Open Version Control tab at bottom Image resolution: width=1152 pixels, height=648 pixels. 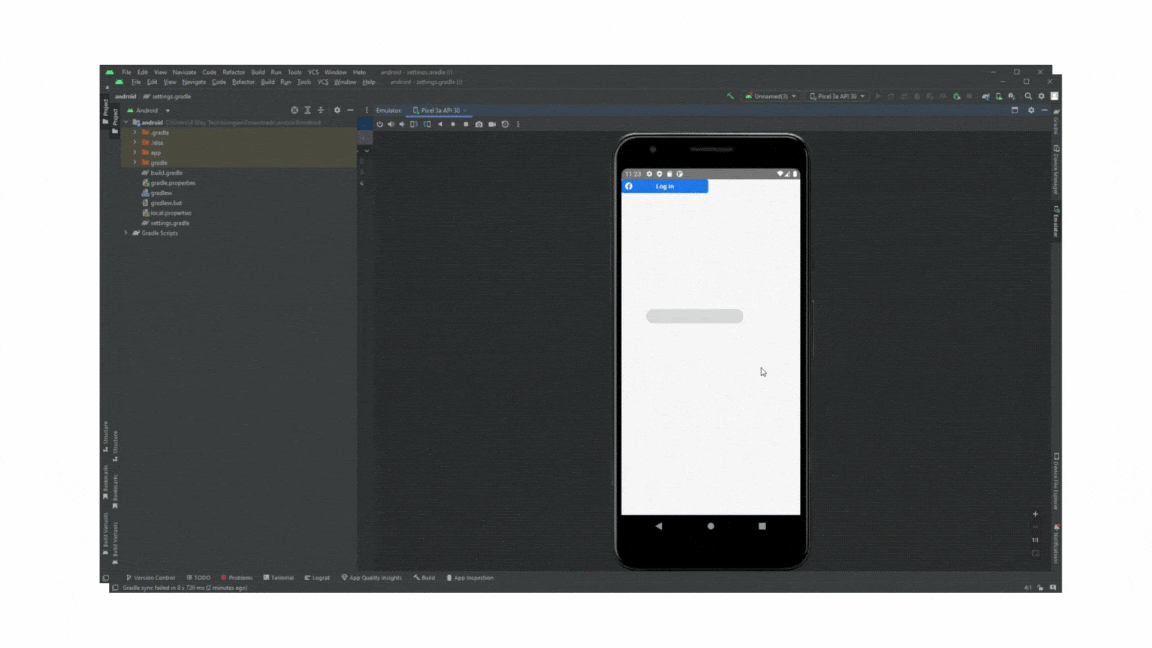pos(151,577)
